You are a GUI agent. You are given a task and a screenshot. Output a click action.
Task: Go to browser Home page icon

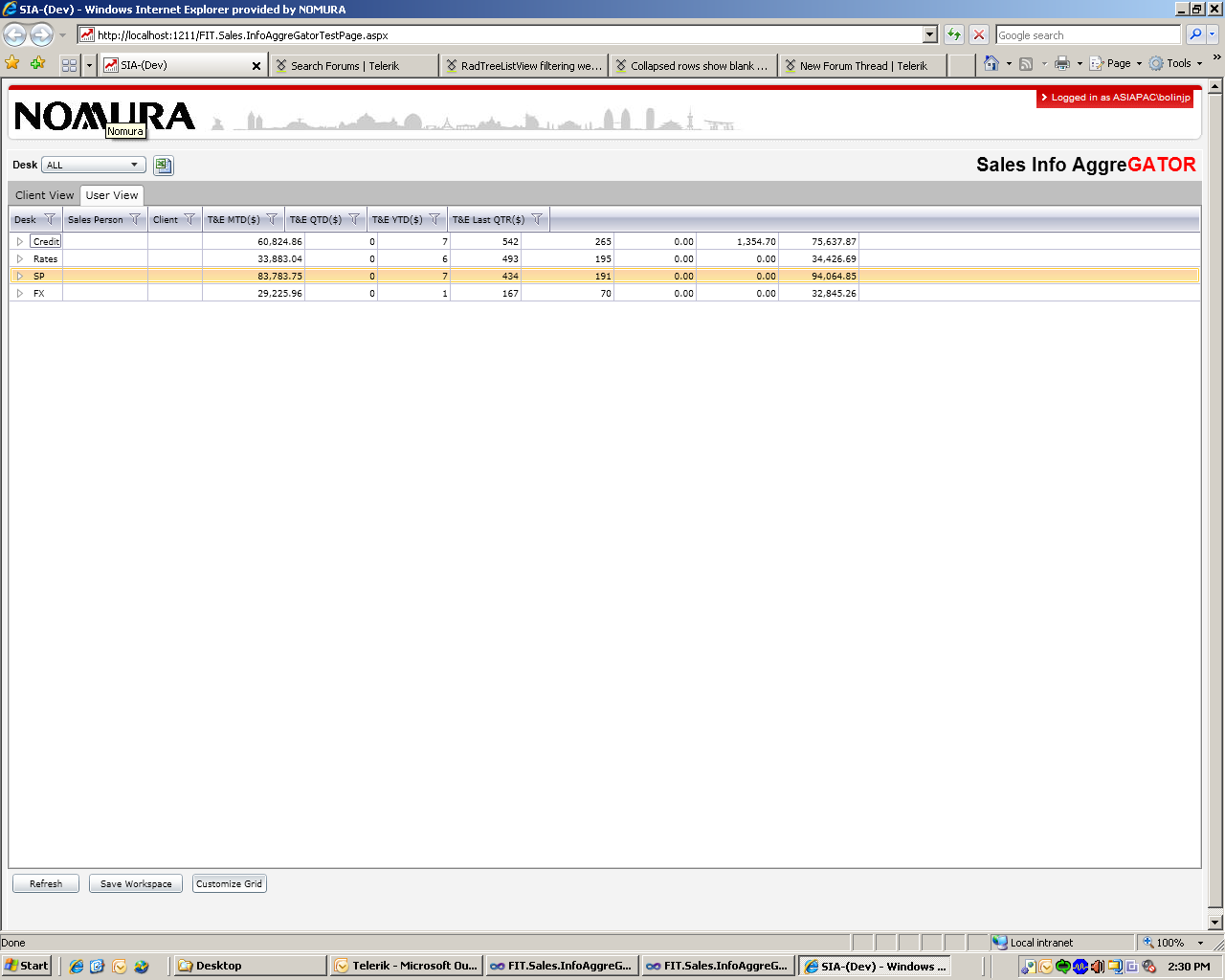(x=991, y=63)
